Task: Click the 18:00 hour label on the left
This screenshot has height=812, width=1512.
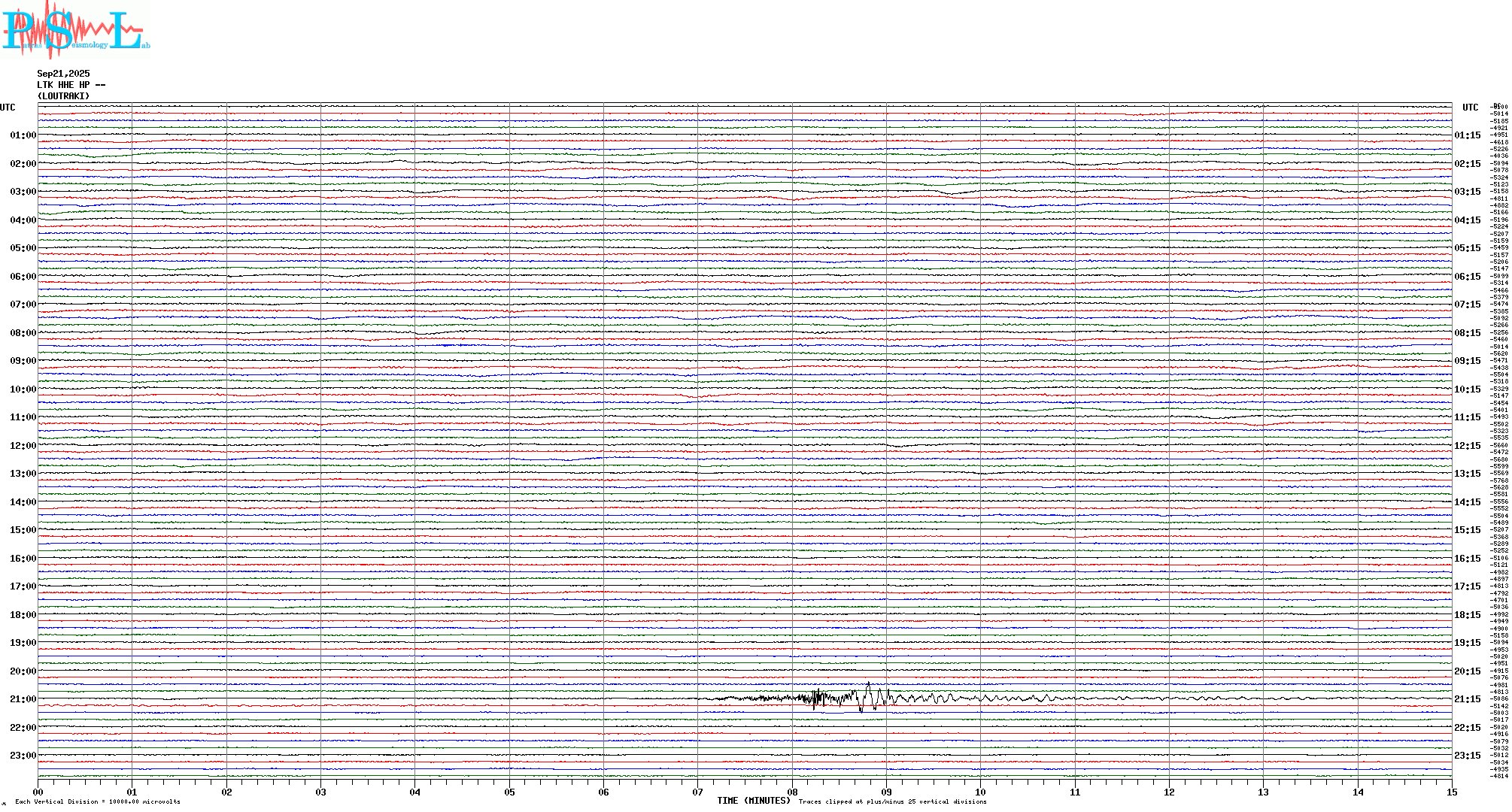Action: click(x=23, y=615)
